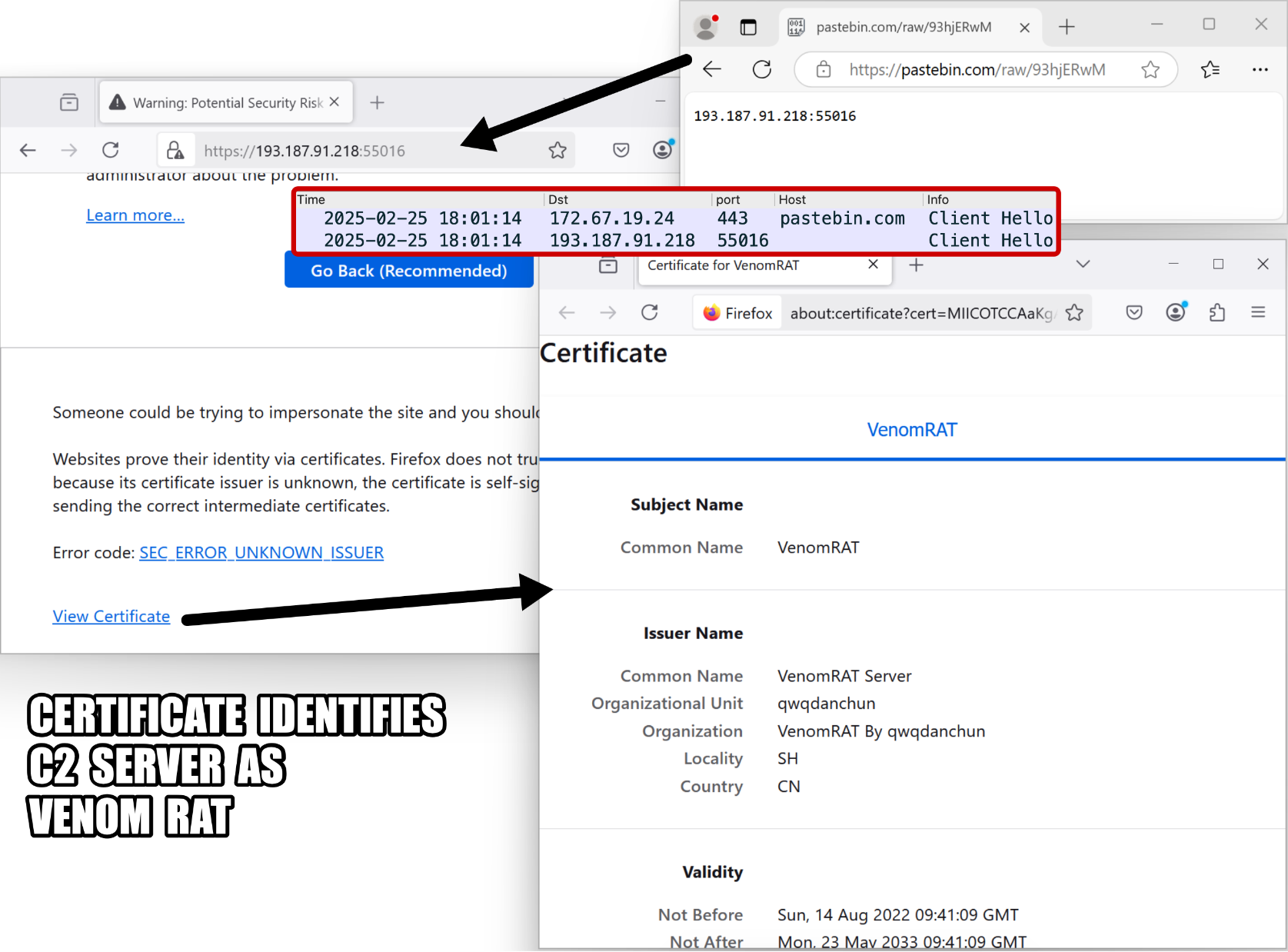The height and width of the screenshot is (952, 1288).
Task: Click the View Certificate link
Action: coord(111,617)
